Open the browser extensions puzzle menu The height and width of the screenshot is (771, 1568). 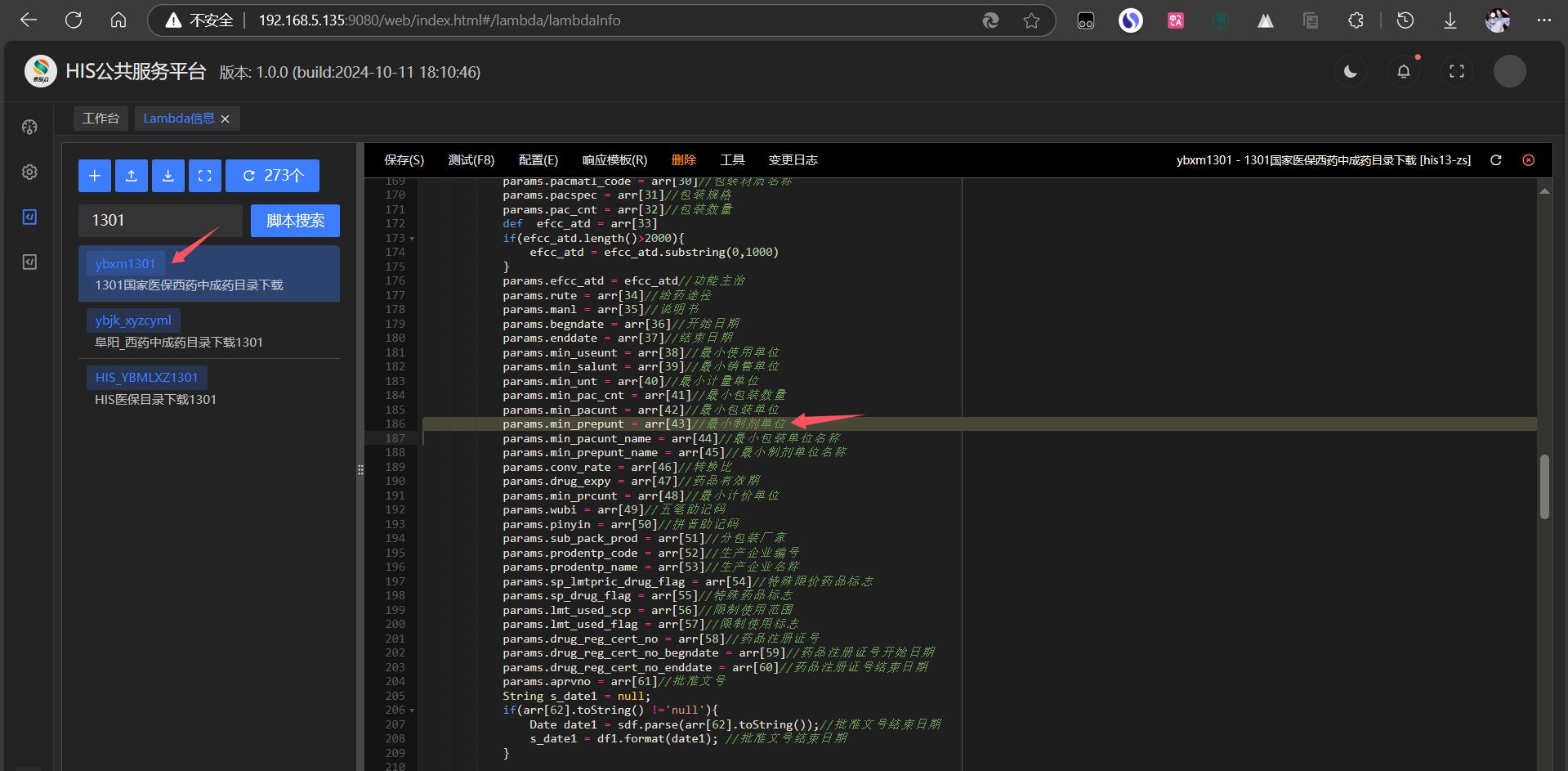tap(1356, 20)
